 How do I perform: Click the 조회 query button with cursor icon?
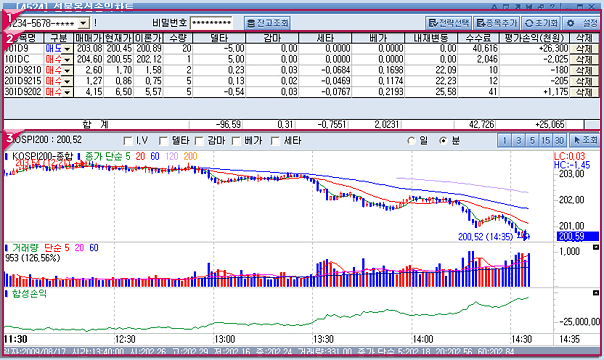pyautogui.click(x=584, y=141)
